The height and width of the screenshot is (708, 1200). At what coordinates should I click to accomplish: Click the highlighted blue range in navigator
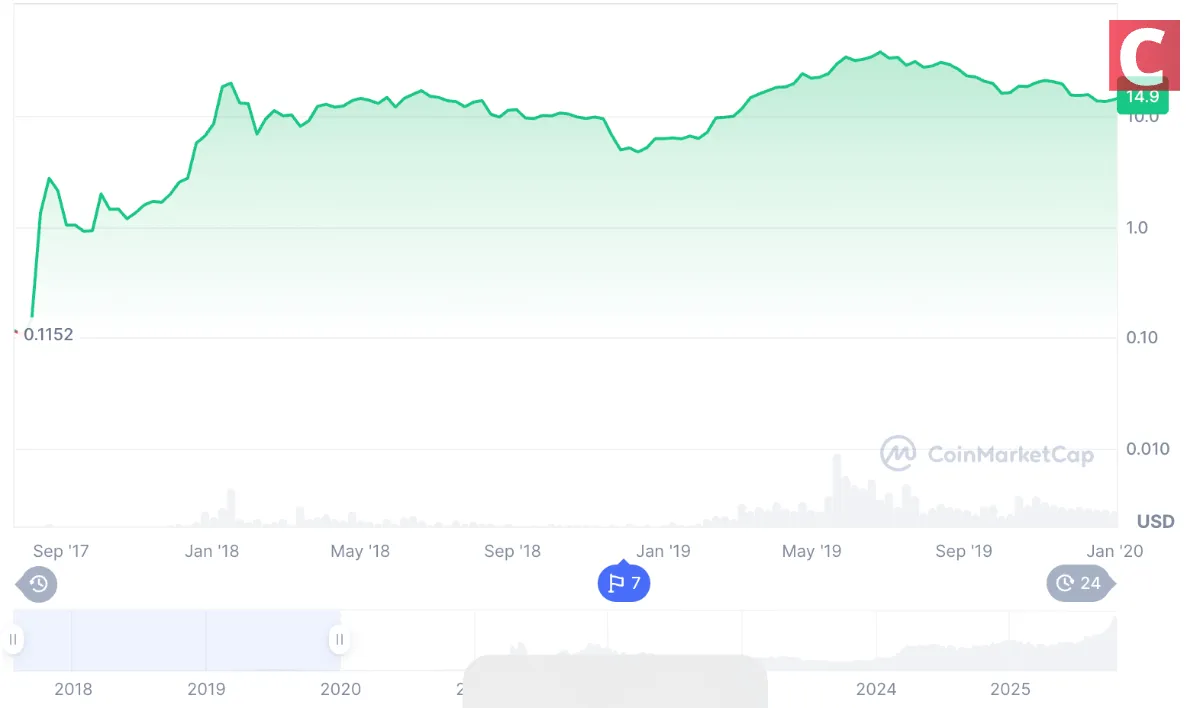tap(177, 639)
